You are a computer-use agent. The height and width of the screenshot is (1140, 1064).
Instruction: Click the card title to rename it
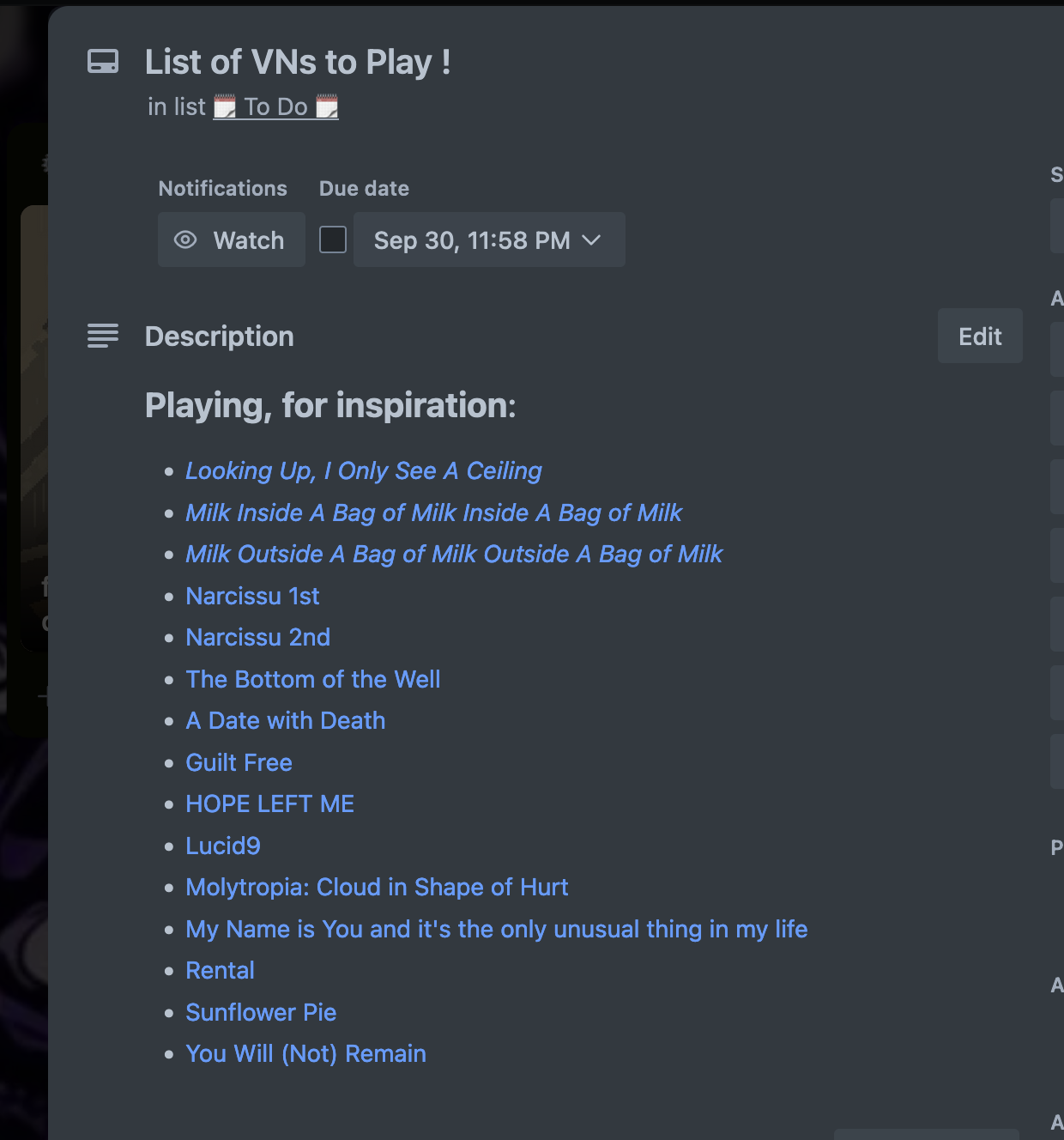pyautogui.click(x=297, y=61)
